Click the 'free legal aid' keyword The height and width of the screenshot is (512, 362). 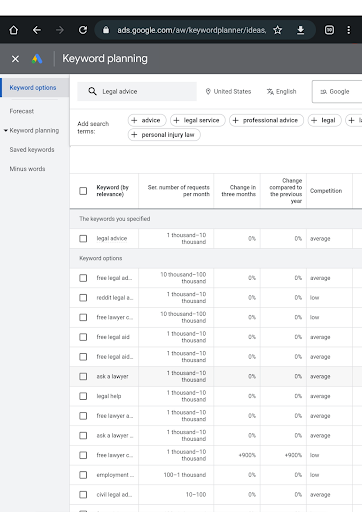[x=113, y=337]
